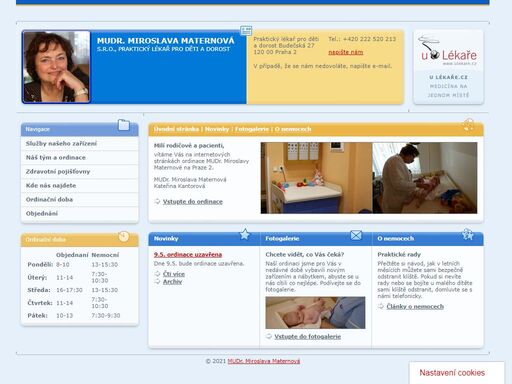Click the napište nám email link
This screenshot has height=384, width=512.
(346, 52)
